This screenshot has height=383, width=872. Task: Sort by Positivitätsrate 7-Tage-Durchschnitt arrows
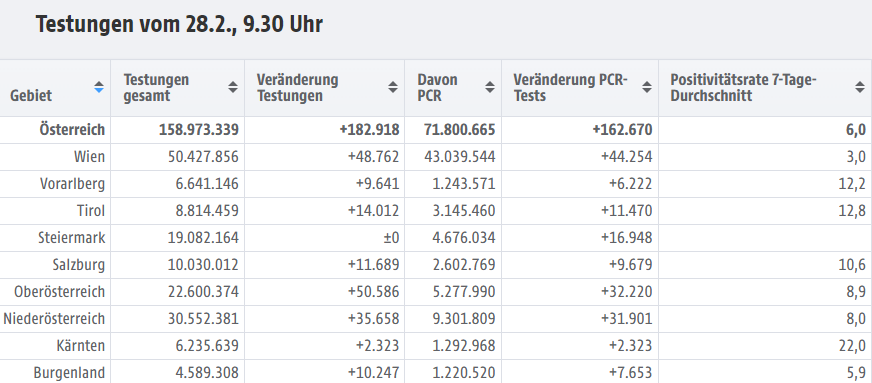(x=860, y=87)
